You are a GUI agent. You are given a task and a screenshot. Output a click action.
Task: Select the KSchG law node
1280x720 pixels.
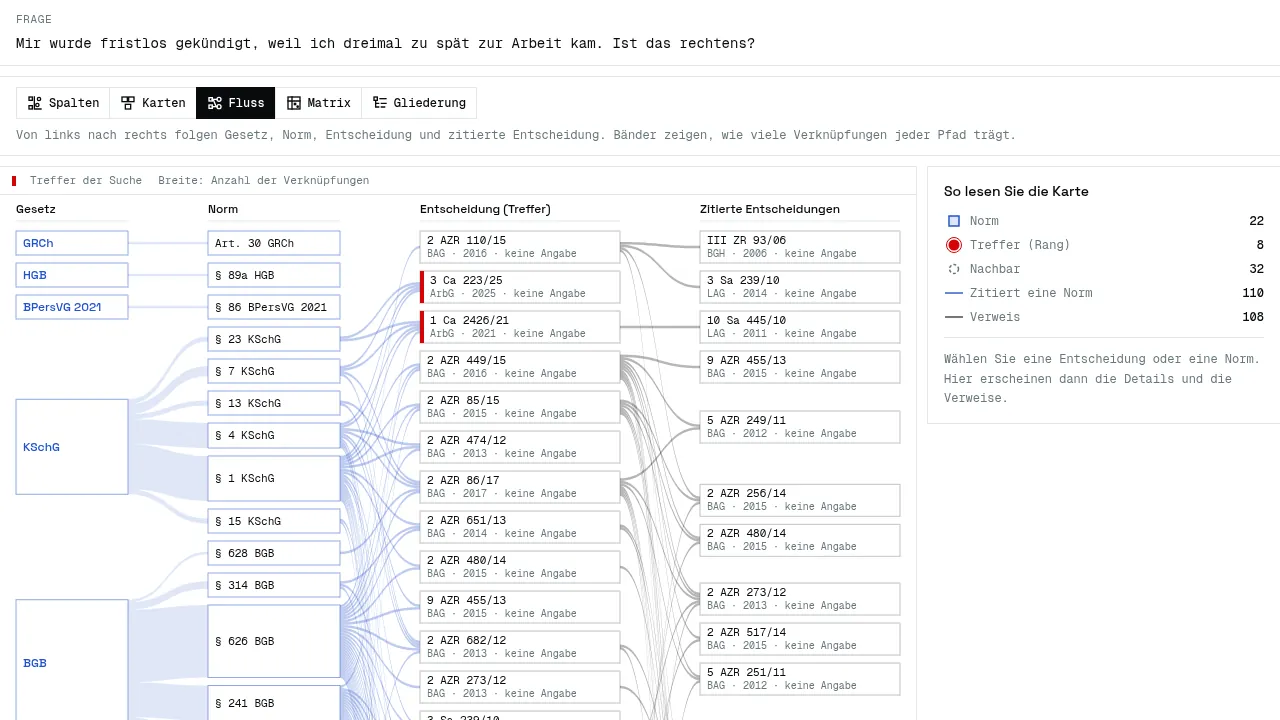[x=72, y=447]
